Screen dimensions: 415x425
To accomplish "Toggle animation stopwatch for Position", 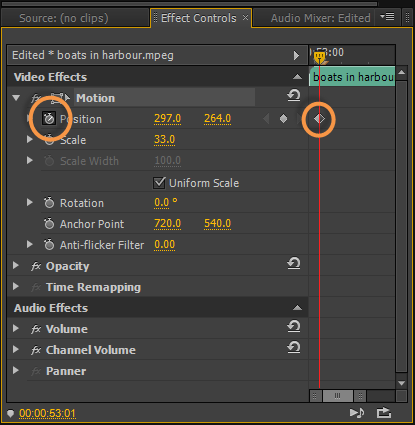I will click(49, 119).
